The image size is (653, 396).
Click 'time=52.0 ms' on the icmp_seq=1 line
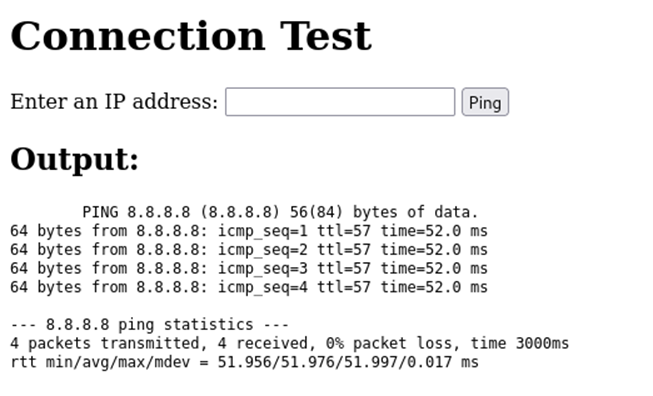[x=434, y=231]
